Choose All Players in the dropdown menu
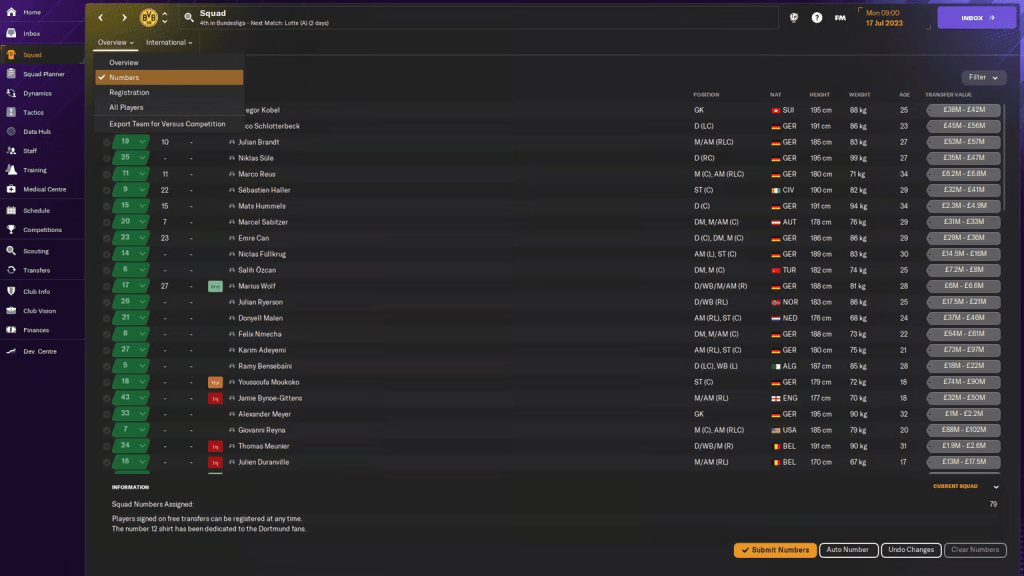This screenshot has height=576, width=1024. pyautogui.click(x=126, y=107)
